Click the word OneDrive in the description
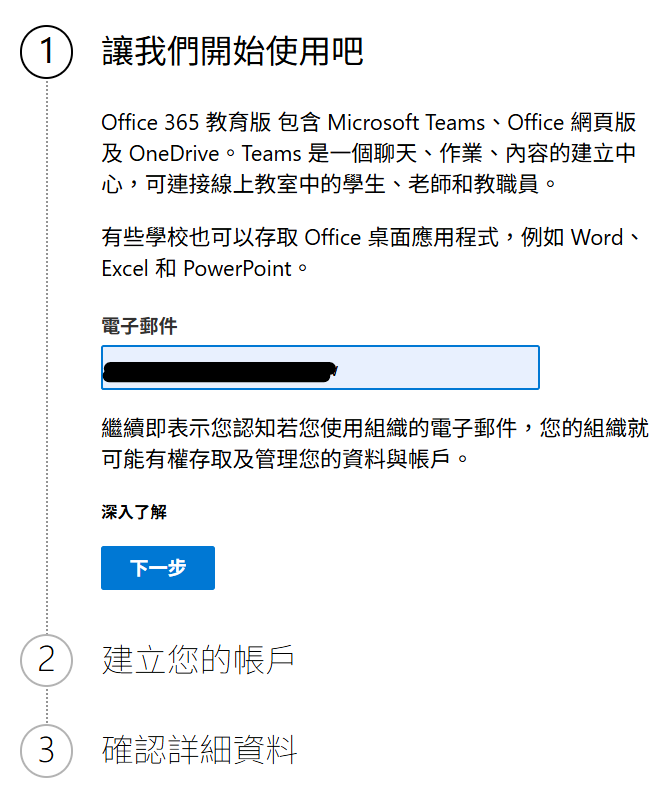 [x=177, y=154]
